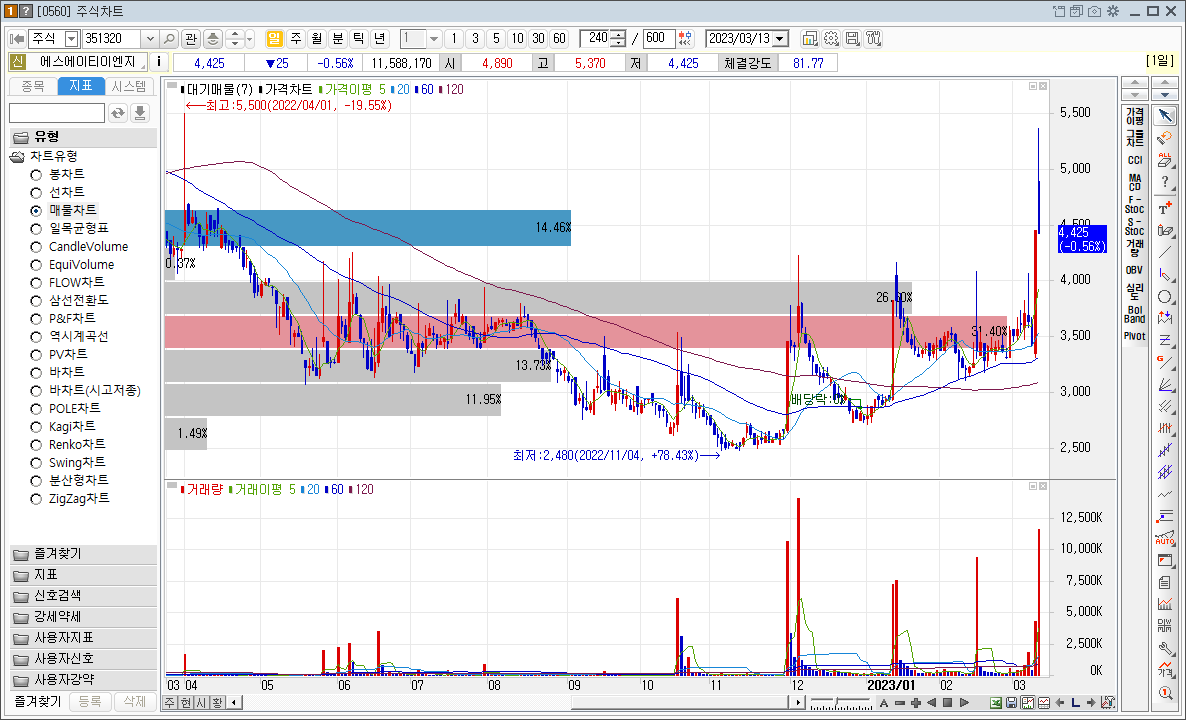The image size is (1186, 720).
Task: Click the OBV indicator button
Action: click(1135, 270)
